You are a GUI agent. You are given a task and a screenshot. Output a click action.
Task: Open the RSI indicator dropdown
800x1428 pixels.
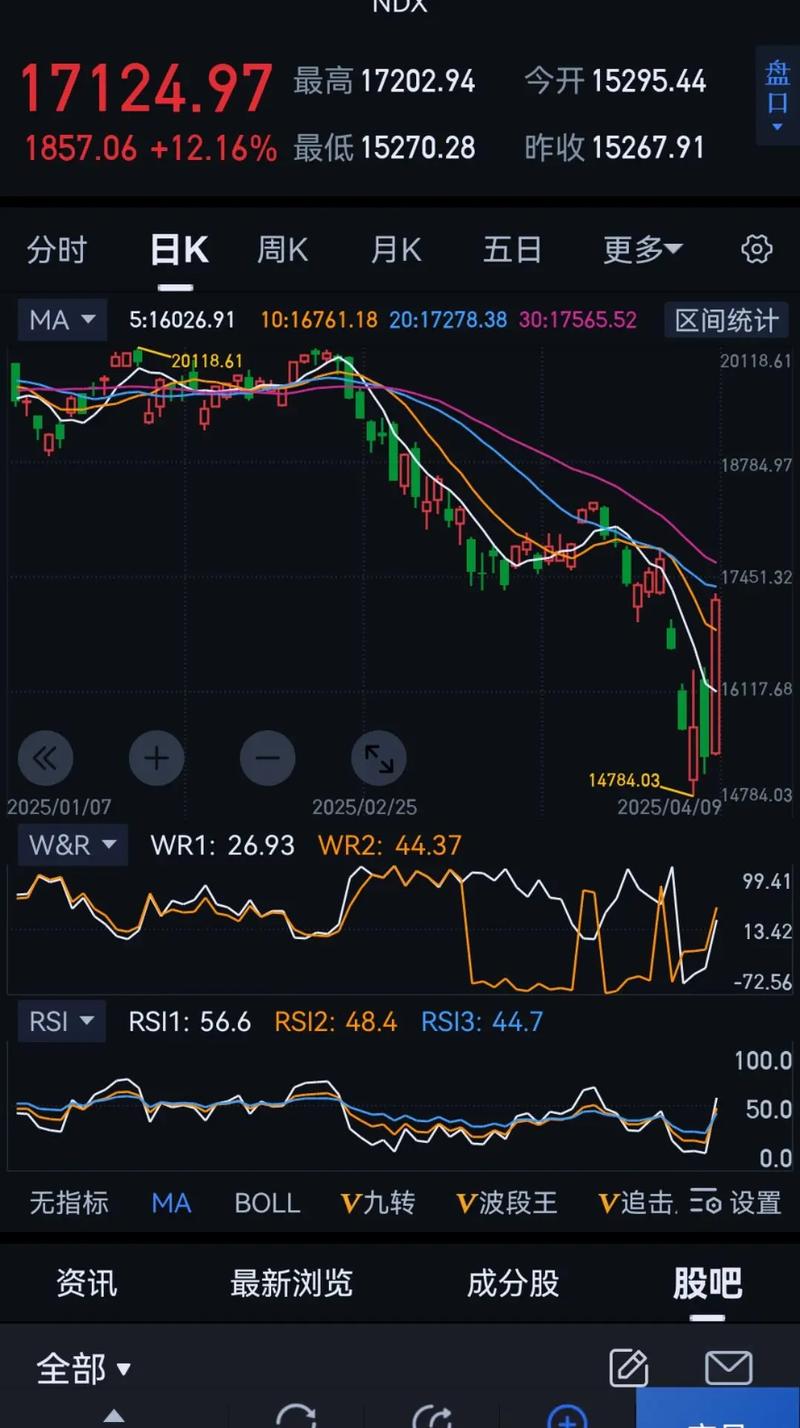tap(61, 1022)
